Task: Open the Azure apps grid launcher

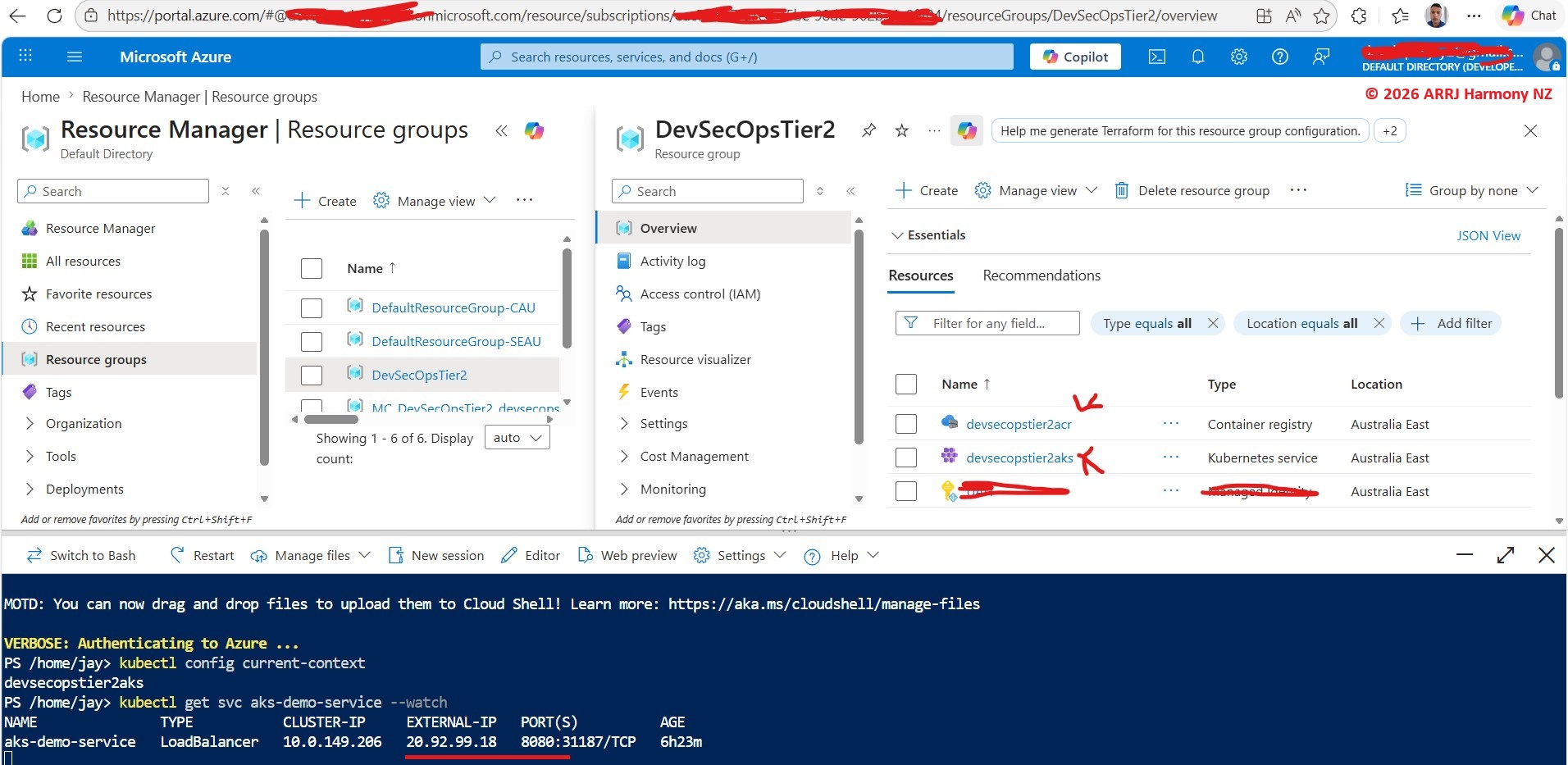Action: 25,55
